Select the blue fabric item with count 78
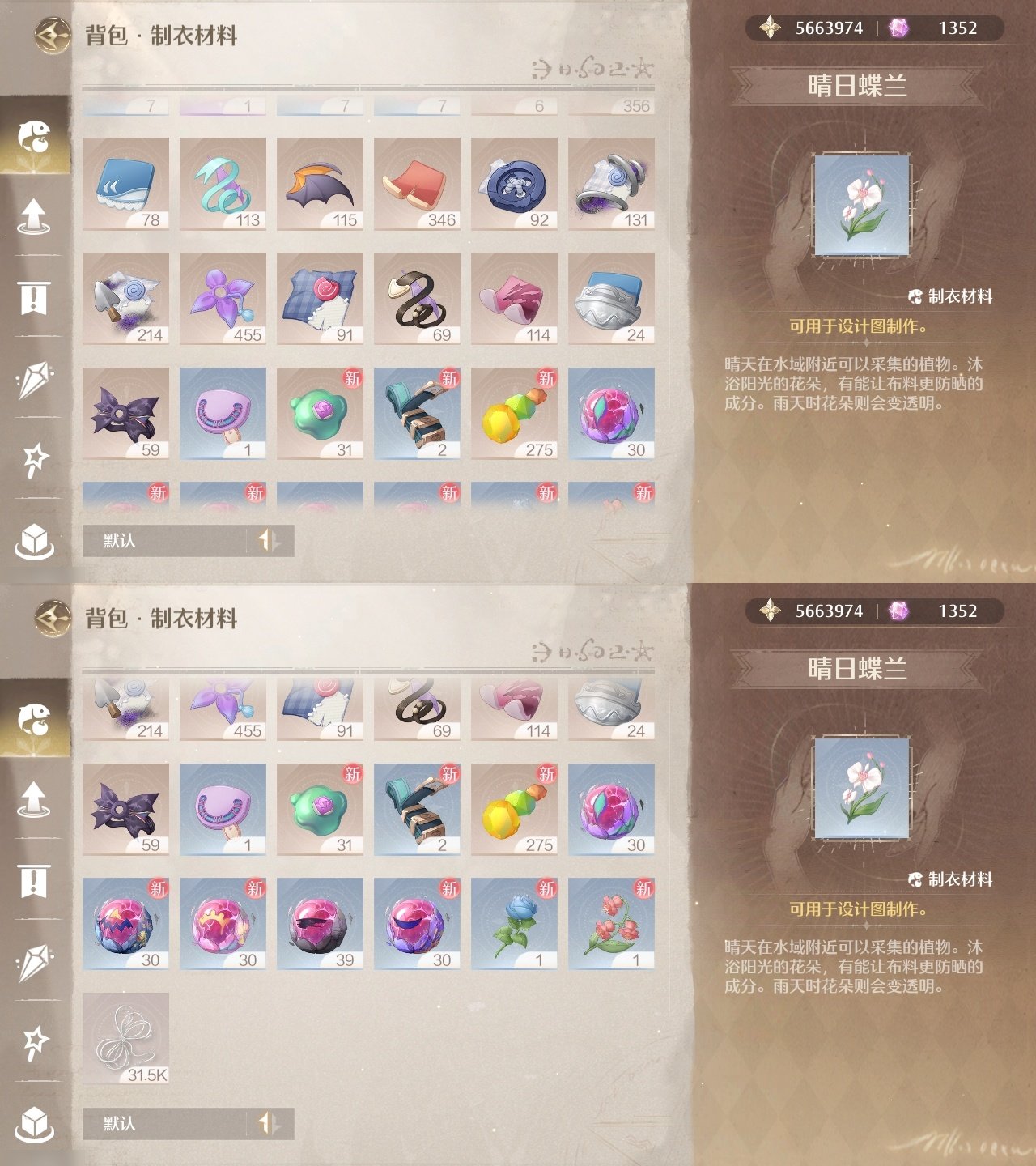The image size is (1036, 1166). (x=125, y=184)
